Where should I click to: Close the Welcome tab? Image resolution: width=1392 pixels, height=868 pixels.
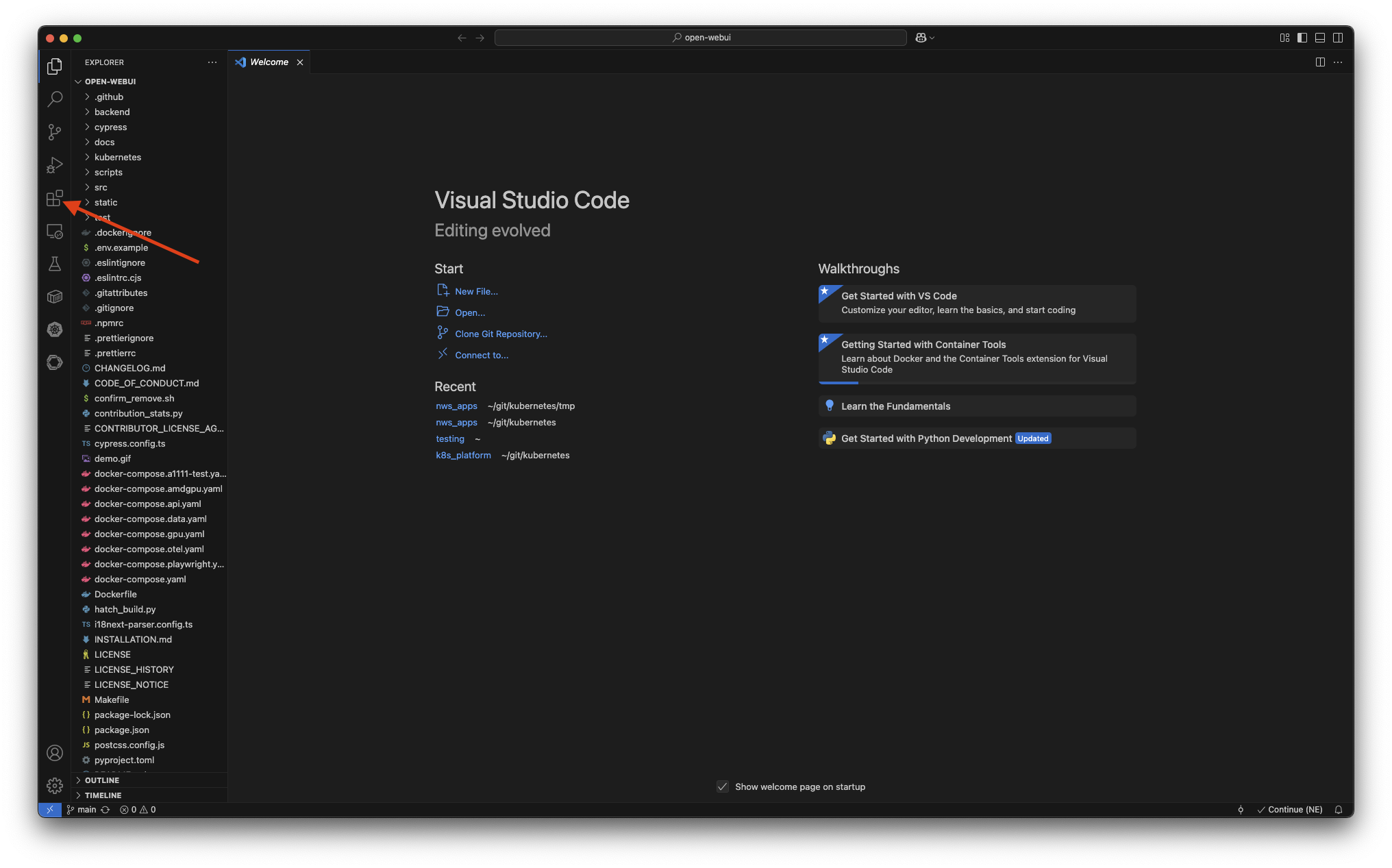(x=300, y=62)
